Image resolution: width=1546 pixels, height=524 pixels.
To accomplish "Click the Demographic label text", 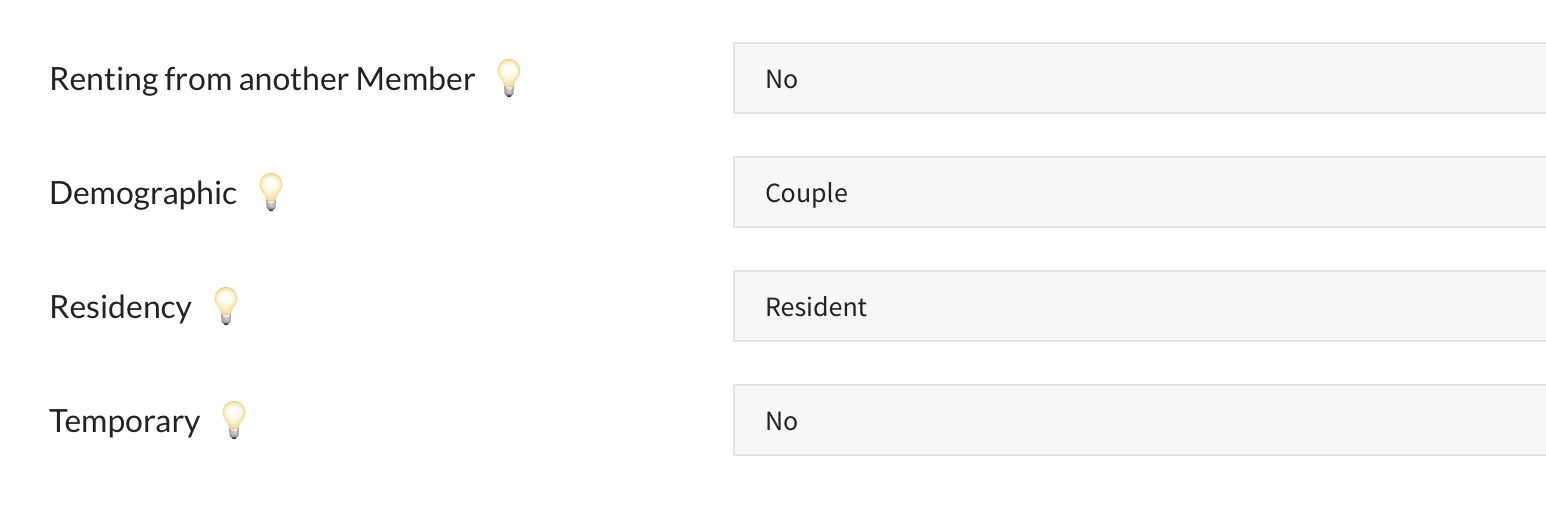I will pos(143,193).
